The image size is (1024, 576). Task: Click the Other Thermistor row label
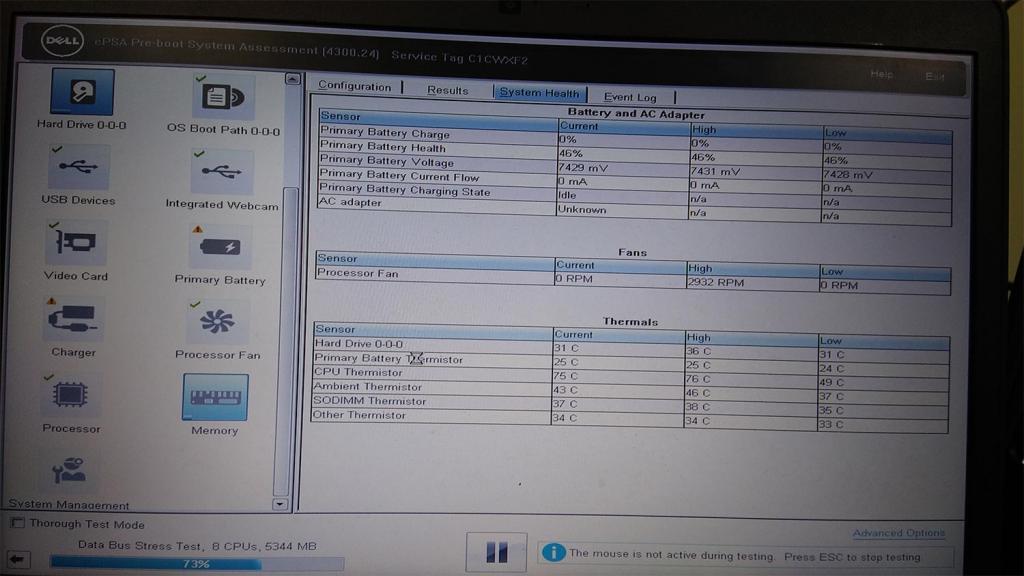[359, 415]
